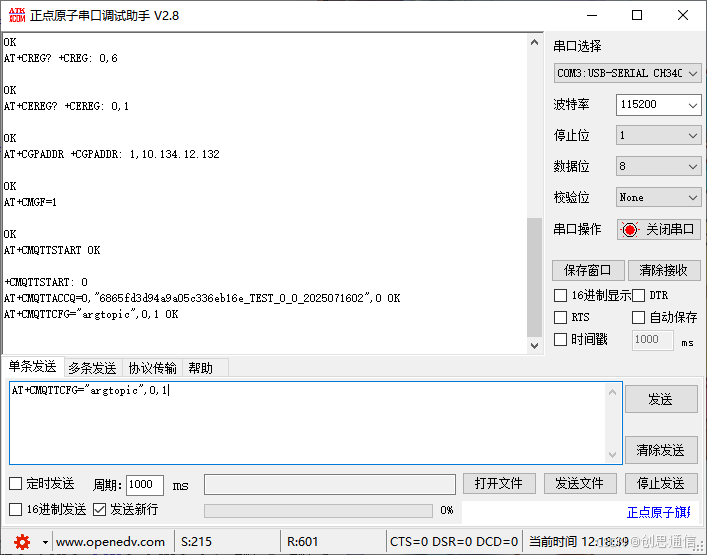Click the receive window scroll-down arrow
The width and height of the screenshot is (707, 555).
tap(534, 346)
